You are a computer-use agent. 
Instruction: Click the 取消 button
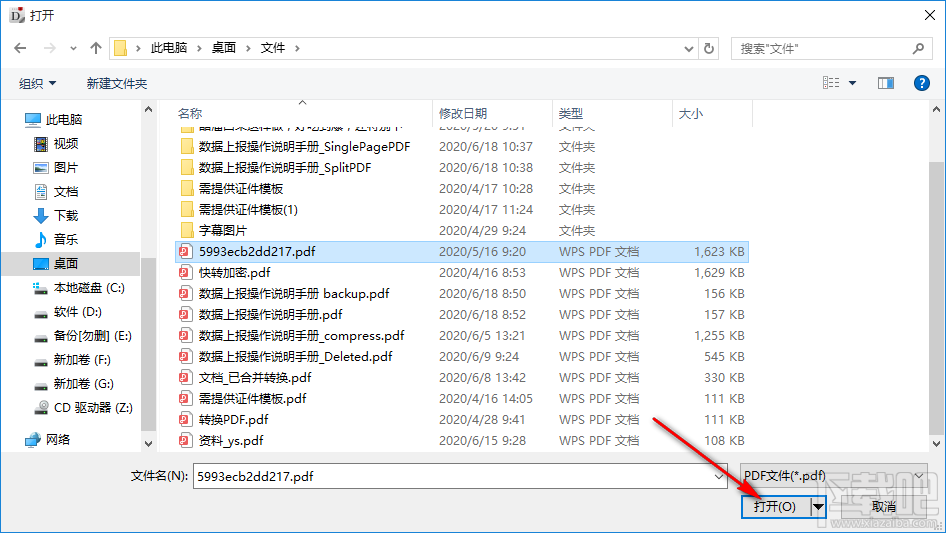click(x=883, y=506)
